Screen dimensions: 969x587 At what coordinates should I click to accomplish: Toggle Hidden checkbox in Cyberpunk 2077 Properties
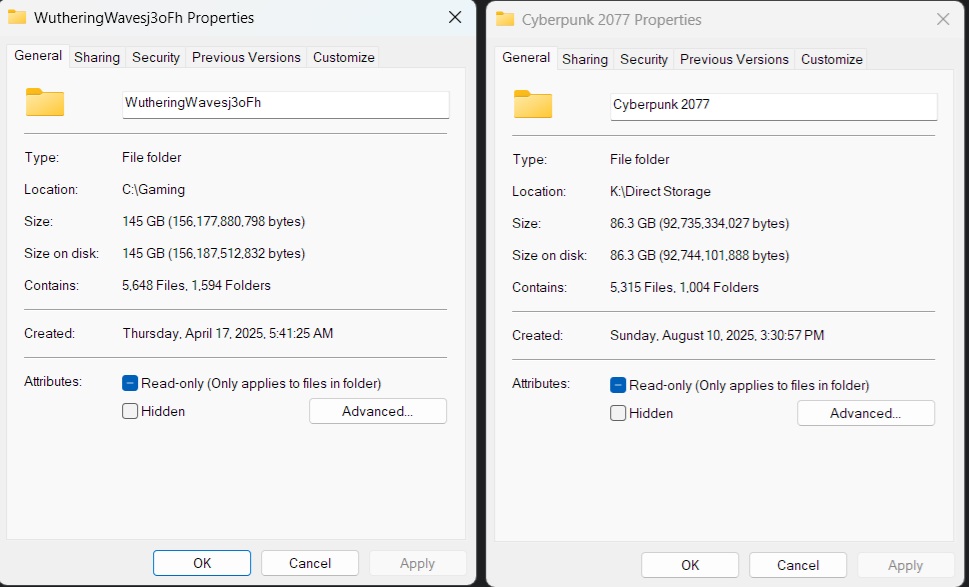click(618, 413)
